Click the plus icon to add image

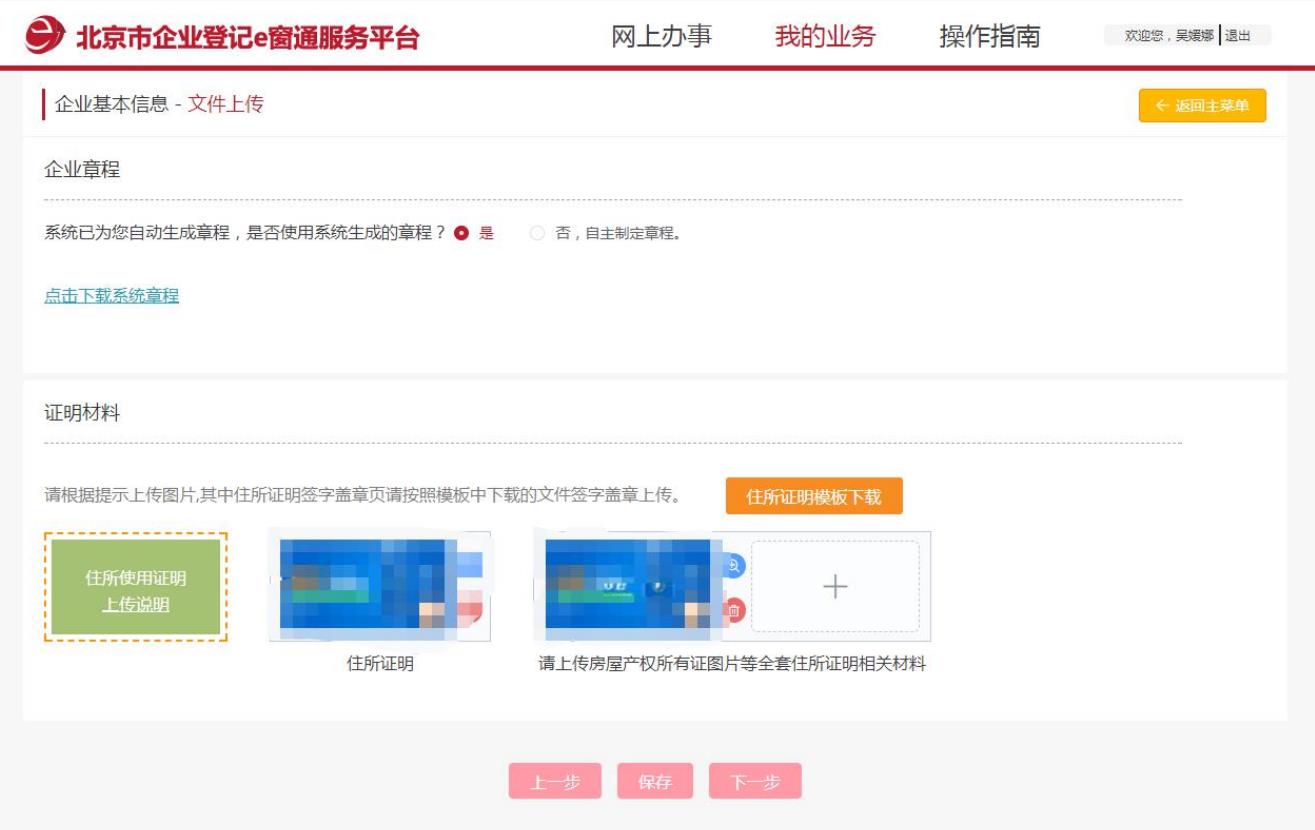point(835,587)
